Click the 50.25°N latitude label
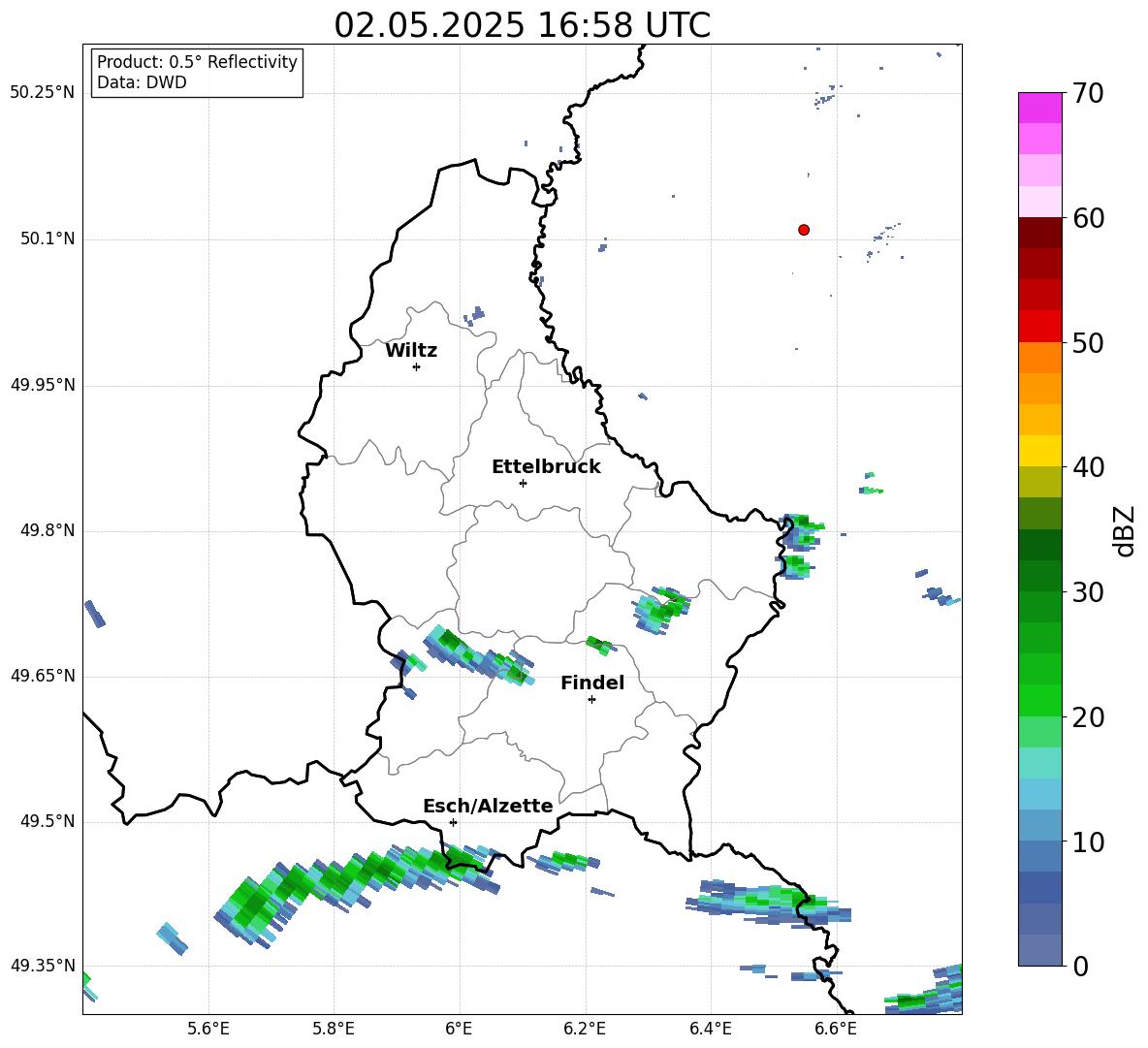Screen dimensions: 1148x1048 pyautogui.click(x=43, y=93)
